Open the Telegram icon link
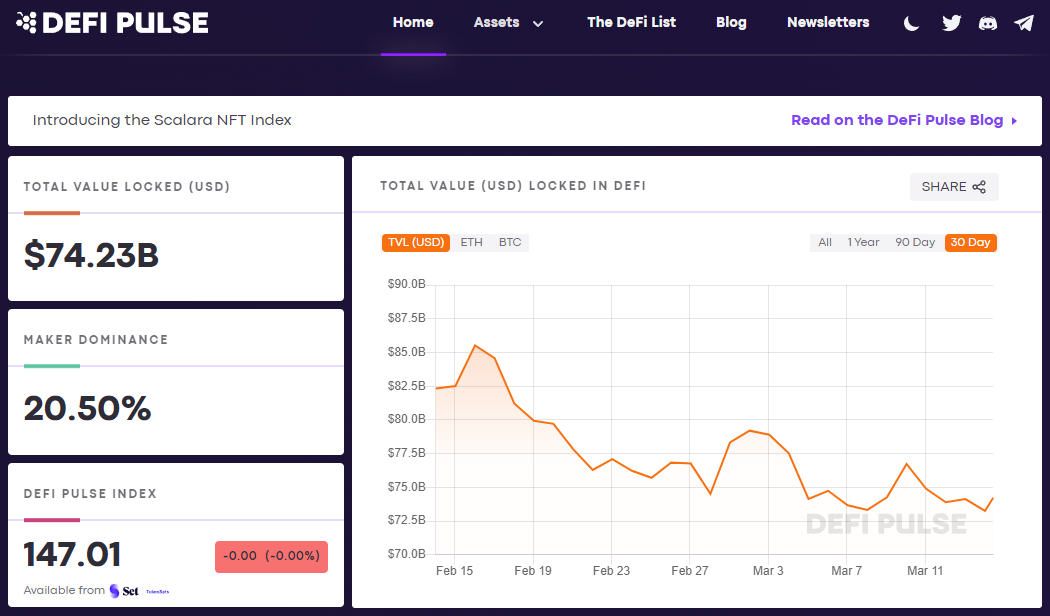 tap(1024, 23)
